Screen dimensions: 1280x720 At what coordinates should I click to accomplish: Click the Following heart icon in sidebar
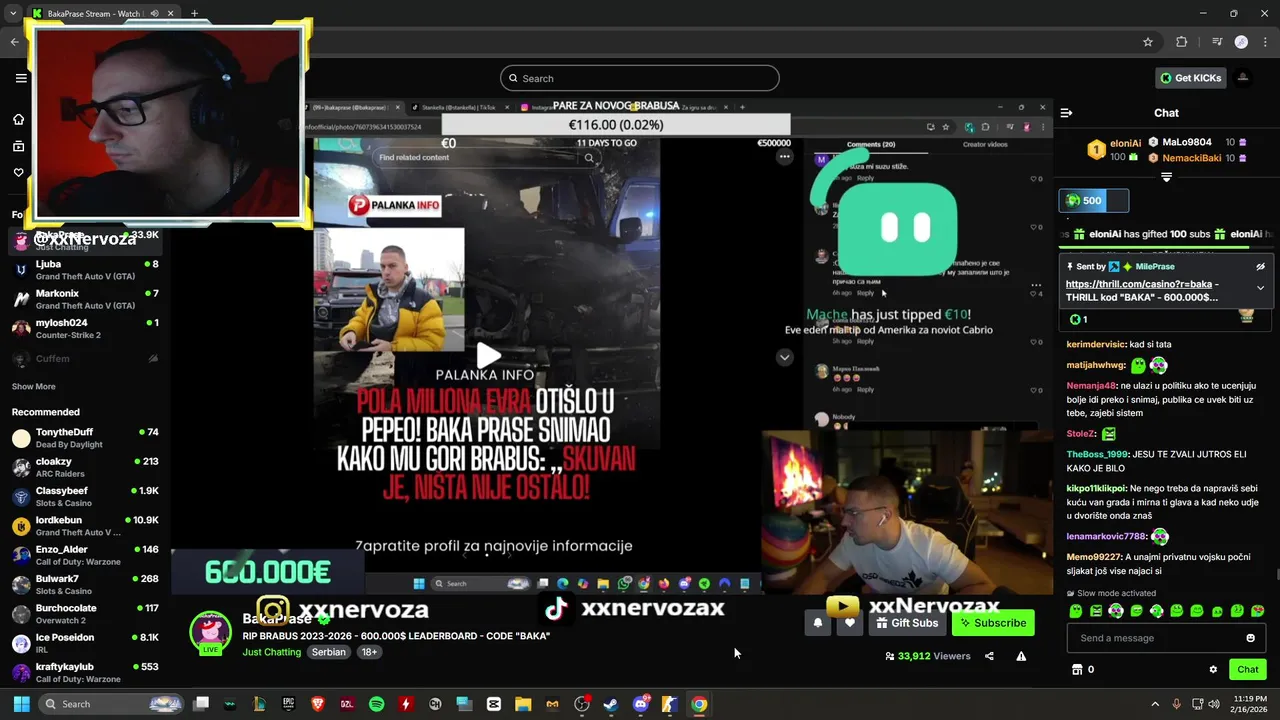(18, 173)
